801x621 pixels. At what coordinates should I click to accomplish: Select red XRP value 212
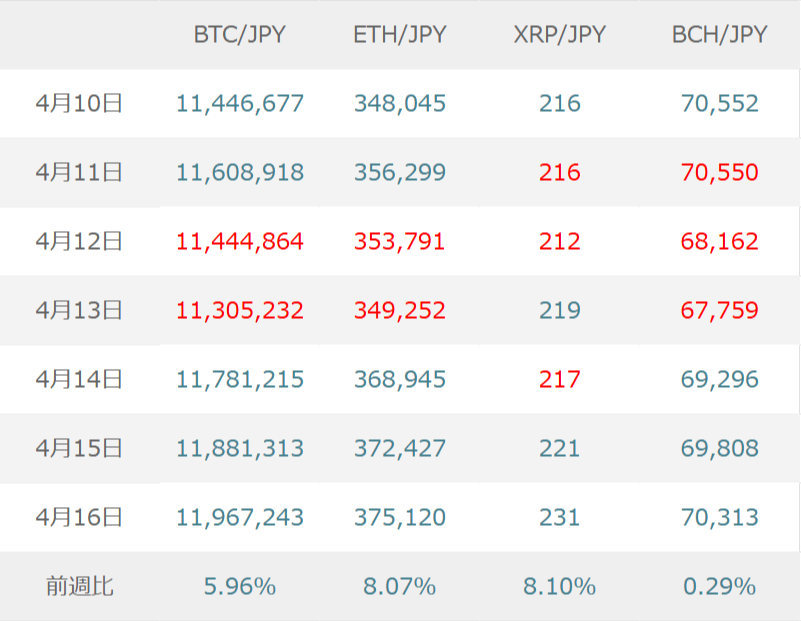(x=560, y=241)
